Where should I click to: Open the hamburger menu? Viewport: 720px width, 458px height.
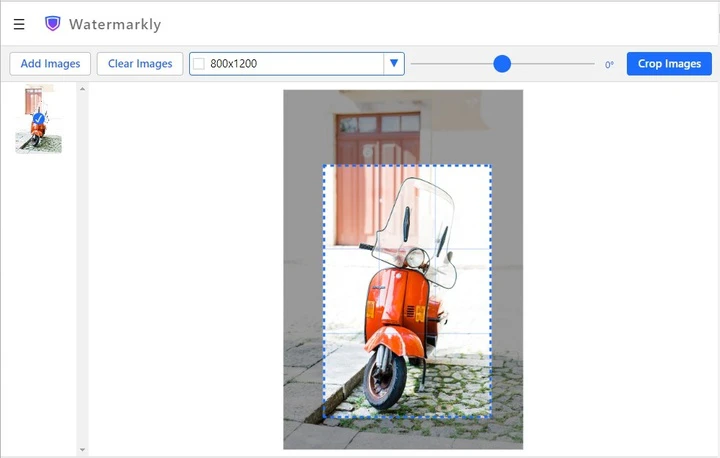pos(19,24)
